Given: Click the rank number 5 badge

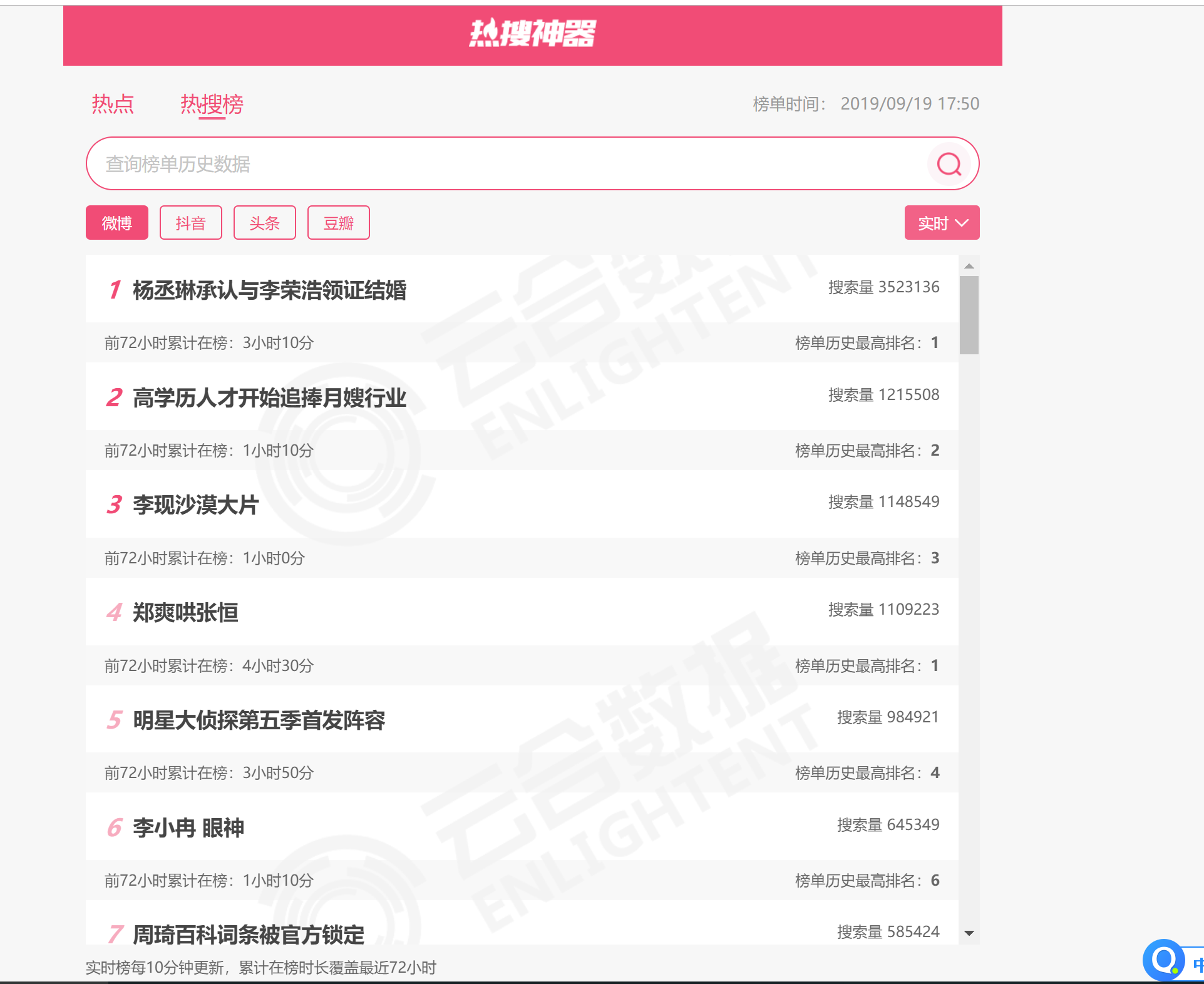Looking at the screenshot, I should 115,720.
